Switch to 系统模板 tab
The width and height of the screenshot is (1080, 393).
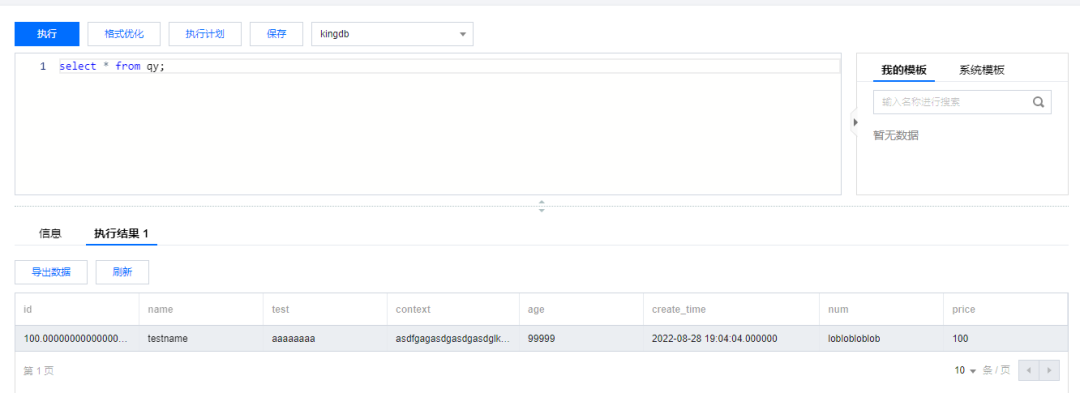[982, 70]
